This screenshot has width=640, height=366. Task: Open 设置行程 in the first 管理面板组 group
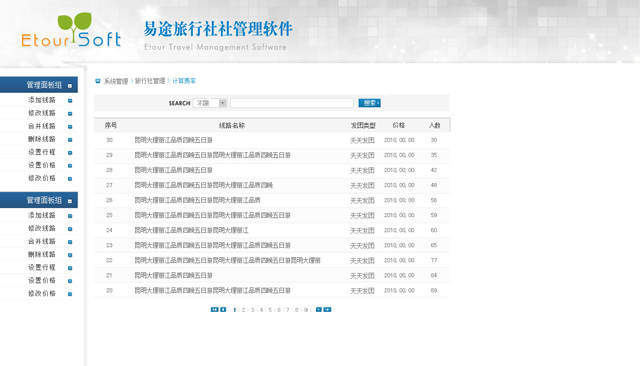42,152
